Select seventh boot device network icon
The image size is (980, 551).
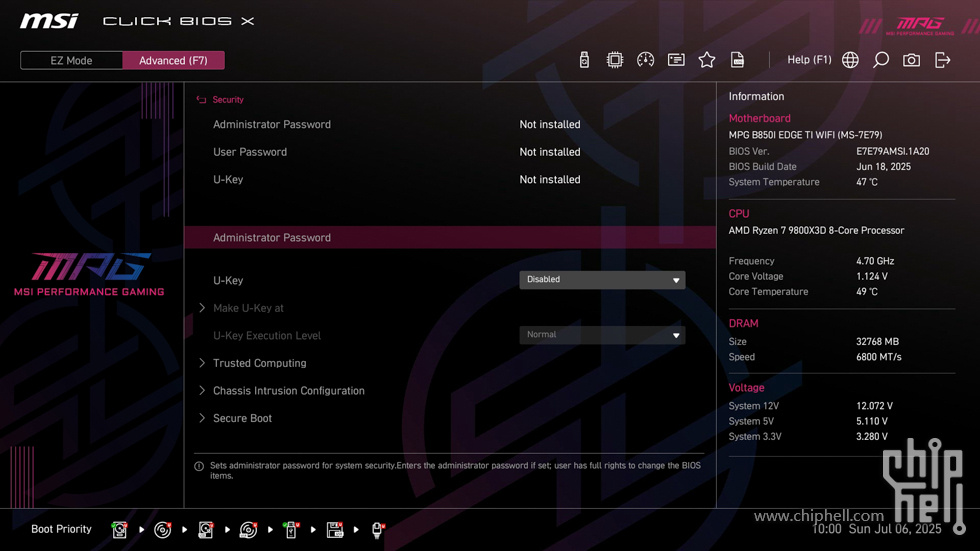click(x=378, y=530)
